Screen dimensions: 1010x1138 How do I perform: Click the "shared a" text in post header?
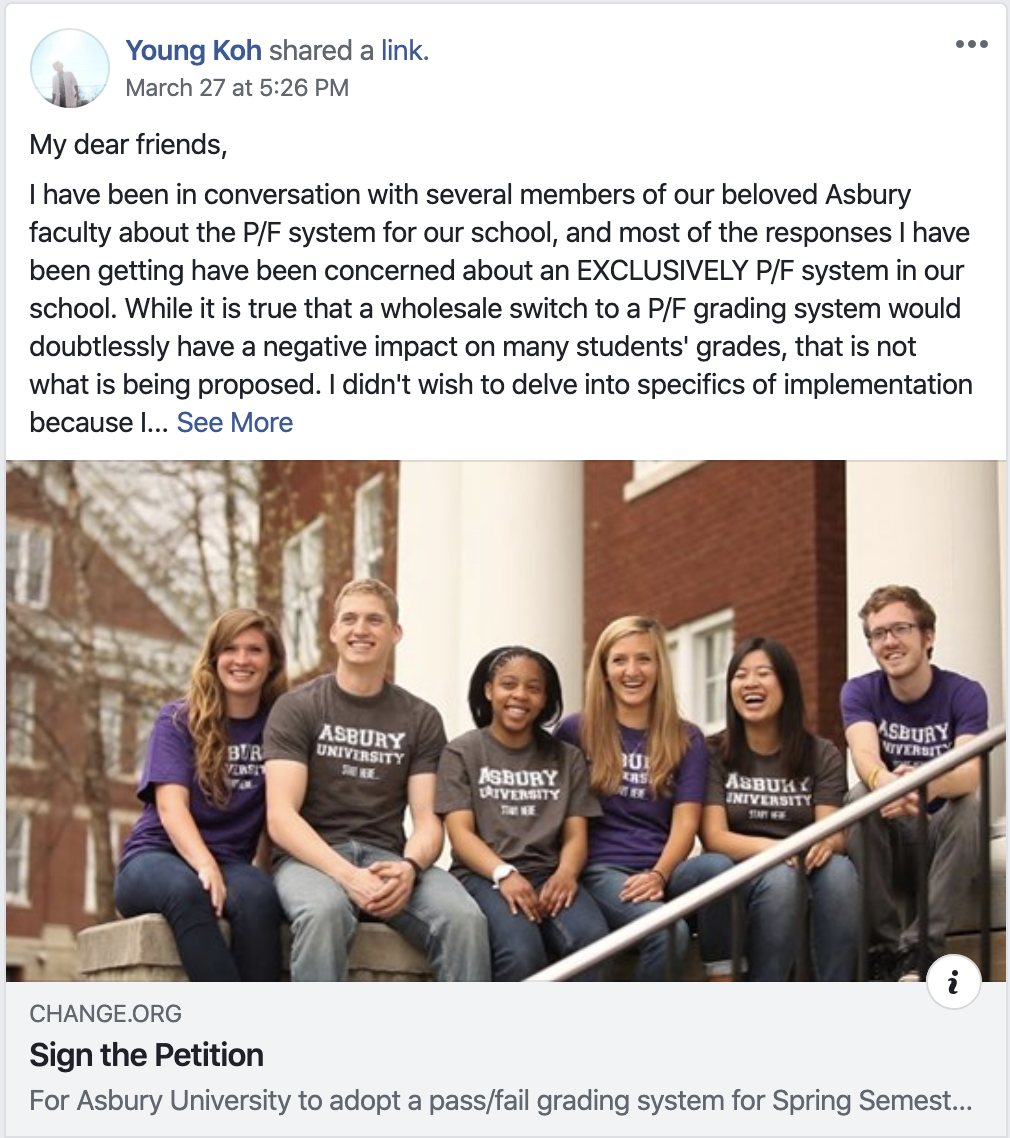(x=321, y=50)
